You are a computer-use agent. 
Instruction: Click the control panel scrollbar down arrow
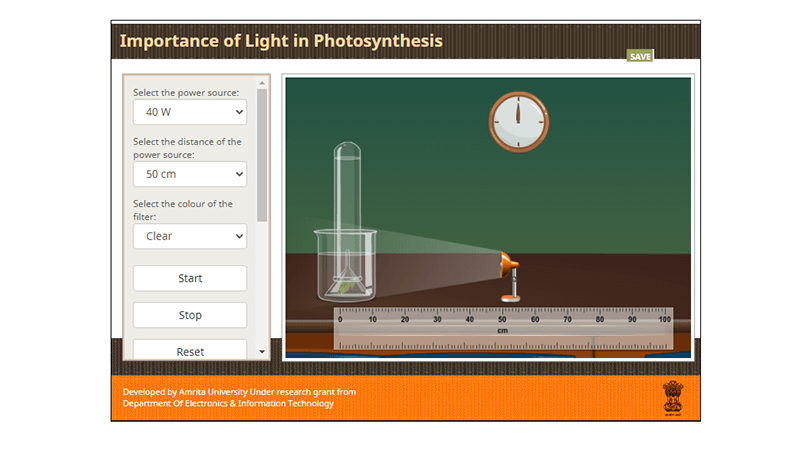point(262,352)
